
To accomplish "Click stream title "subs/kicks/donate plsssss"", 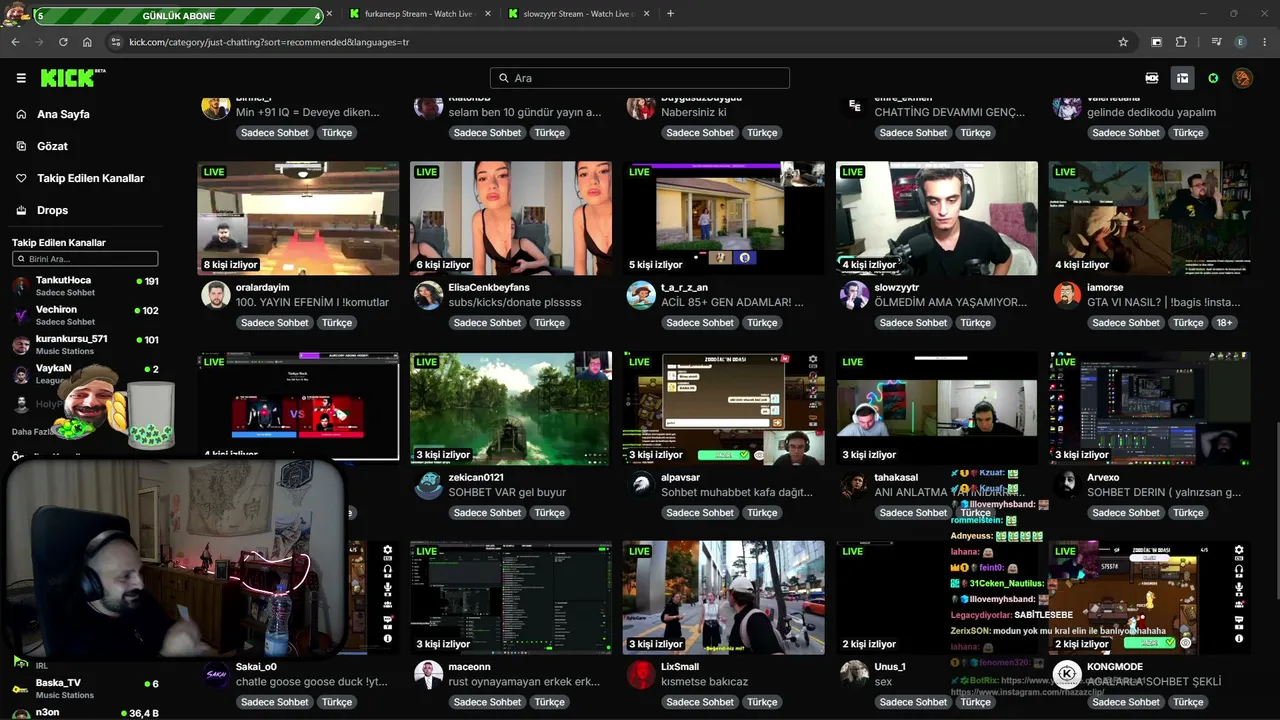I will point(515,302).
